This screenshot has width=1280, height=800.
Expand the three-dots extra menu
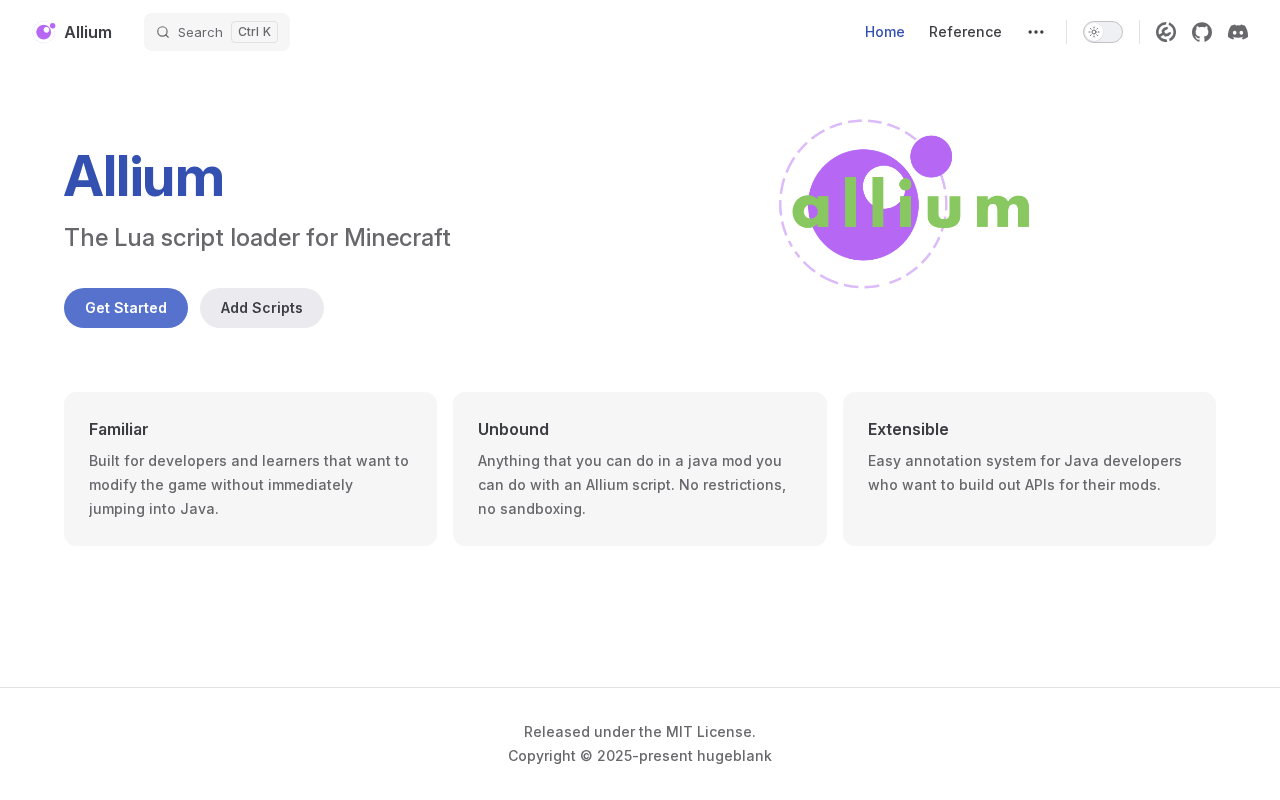click(x=1036, y=32)
